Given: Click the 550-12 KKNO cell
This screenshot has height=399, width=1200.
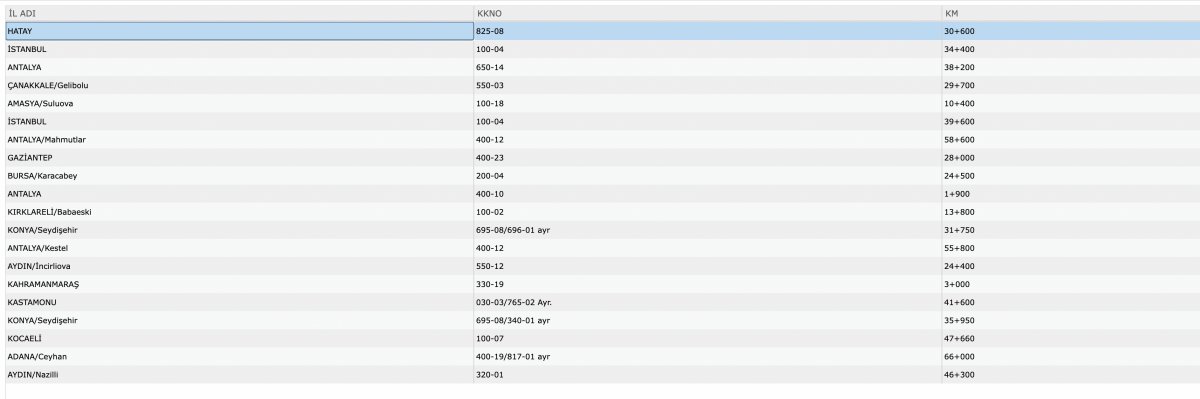Looking at the screenshot, I should (707, 266).
